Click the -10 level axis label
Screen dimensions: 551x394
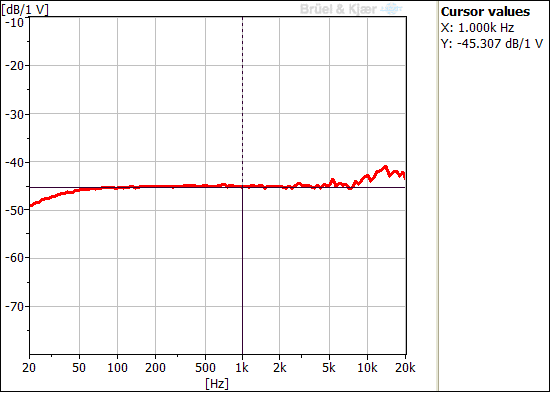(x=15, y=23)
